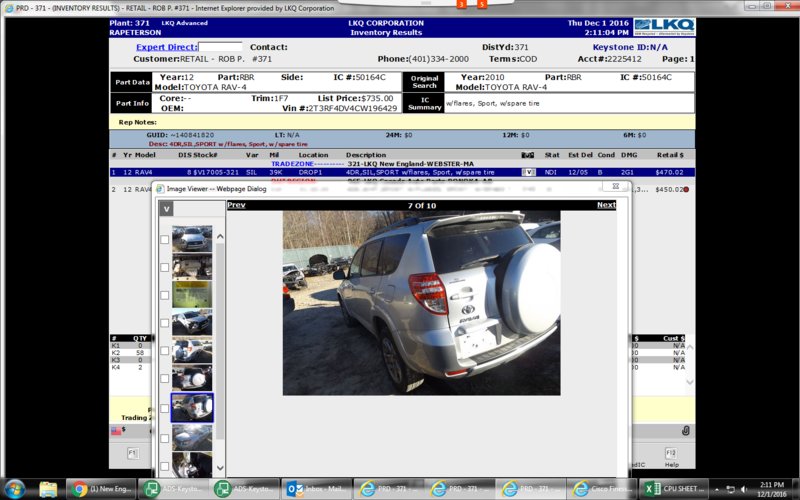This screenshot has height=500, width=800.
Task: Click the Est Del column header
Action: tap(580, 155)
